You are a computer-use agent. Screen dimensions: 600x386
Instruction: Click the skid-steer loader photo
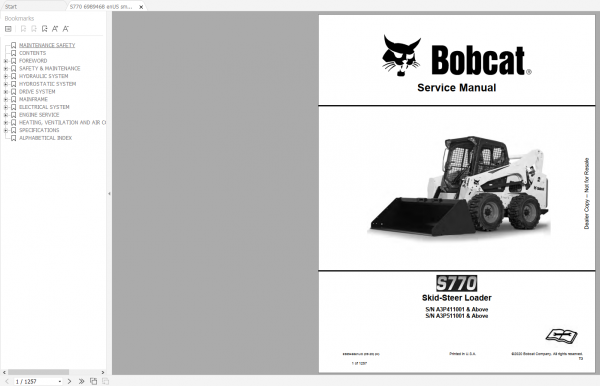pyautogui.click(x=459, y=187)
